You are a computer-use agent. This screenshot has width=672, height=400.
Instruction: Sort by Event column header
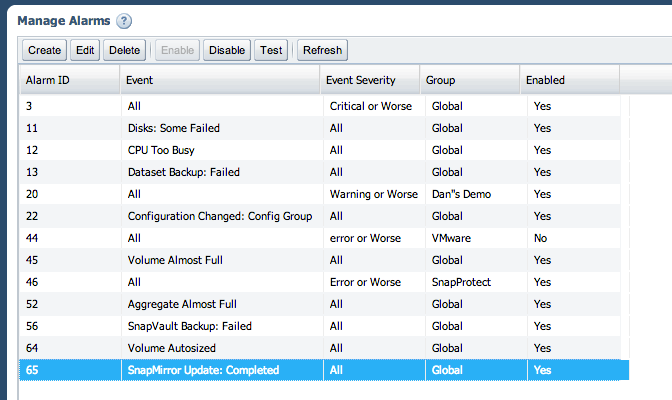(220, 80)
